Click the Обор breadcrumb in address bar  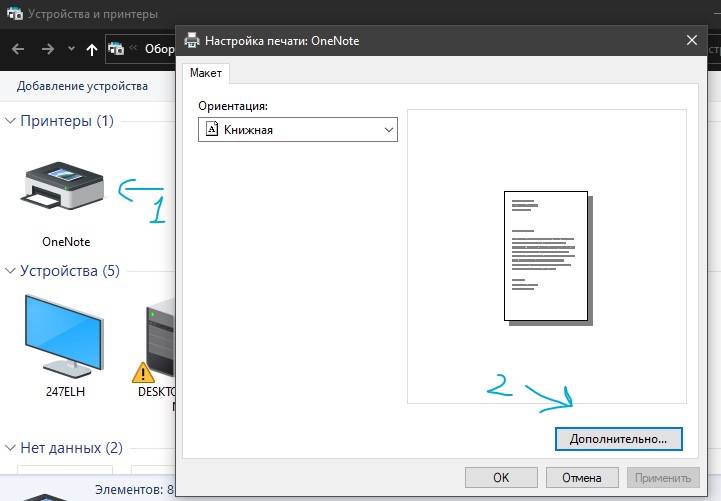[x=159, y=49]
